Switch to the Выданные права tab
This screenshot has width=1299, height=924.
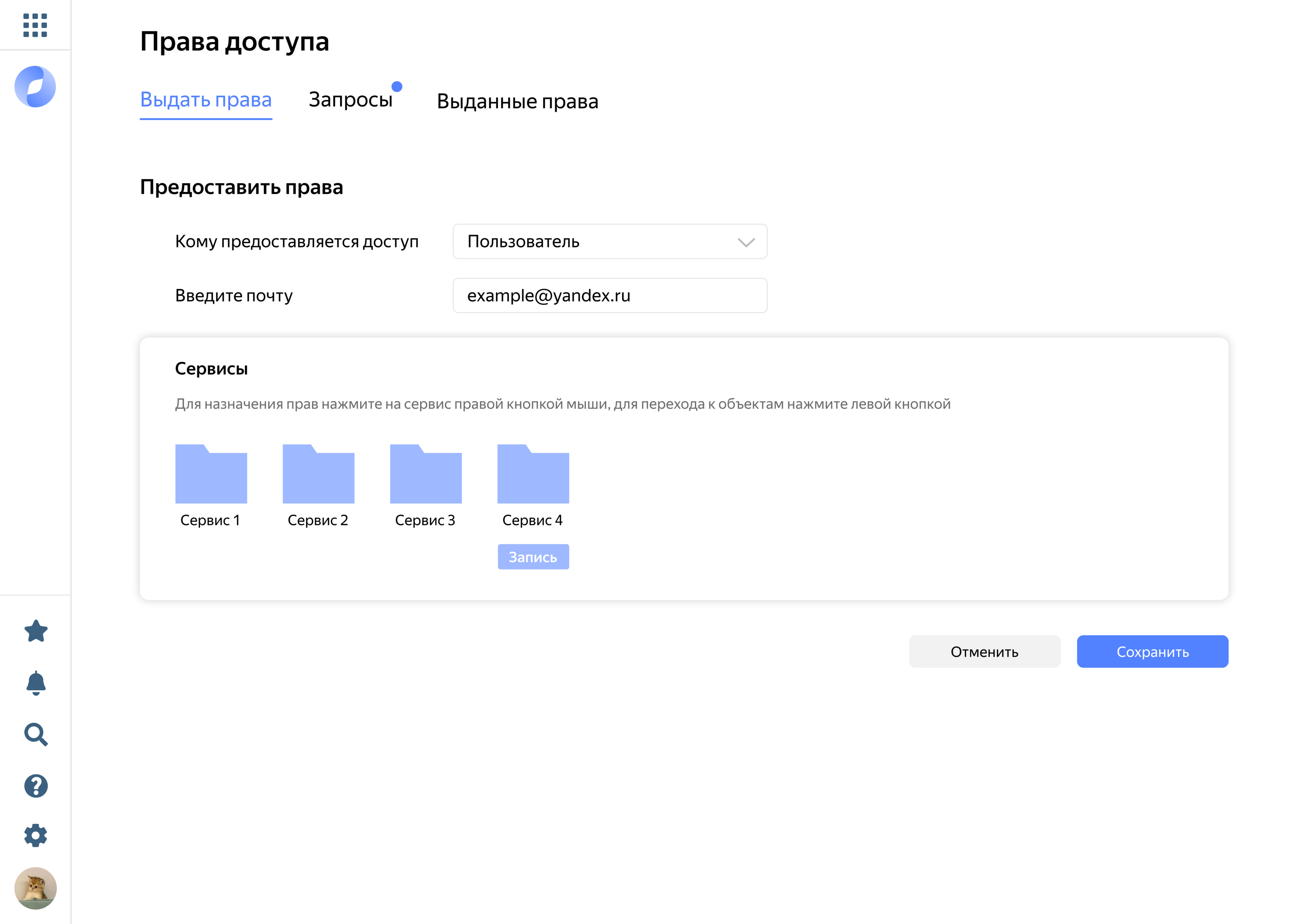coord(517,101)
